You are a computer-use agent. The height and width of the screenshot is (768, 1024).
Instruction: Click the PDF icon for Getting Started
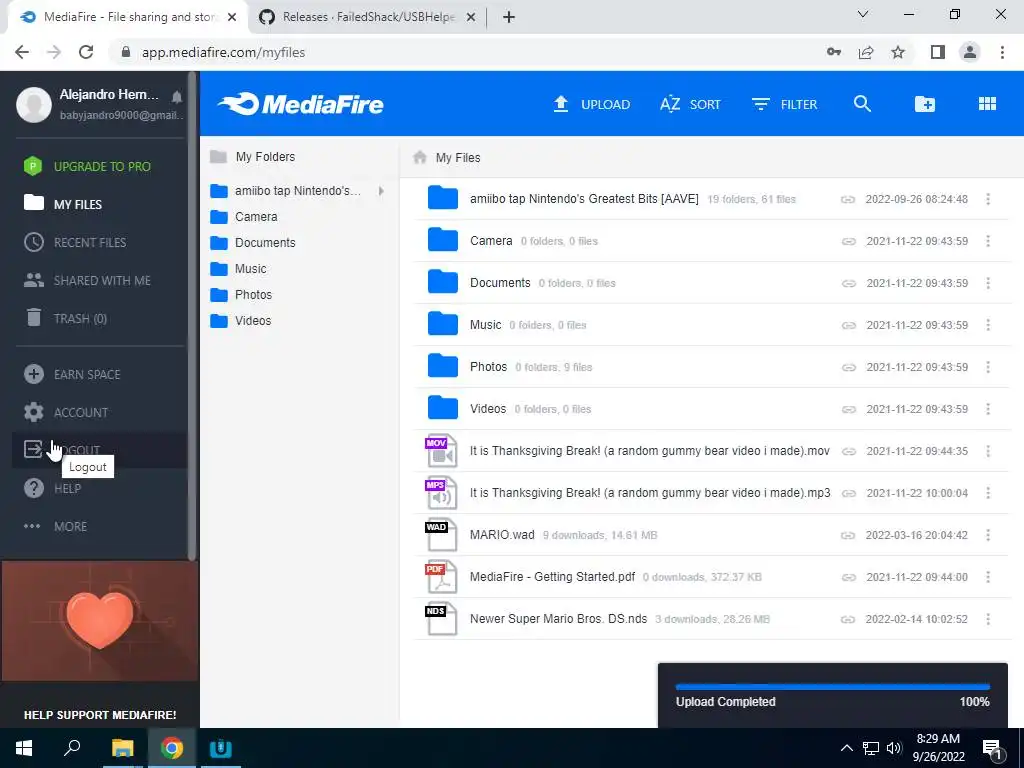click(x=441, y=577)
